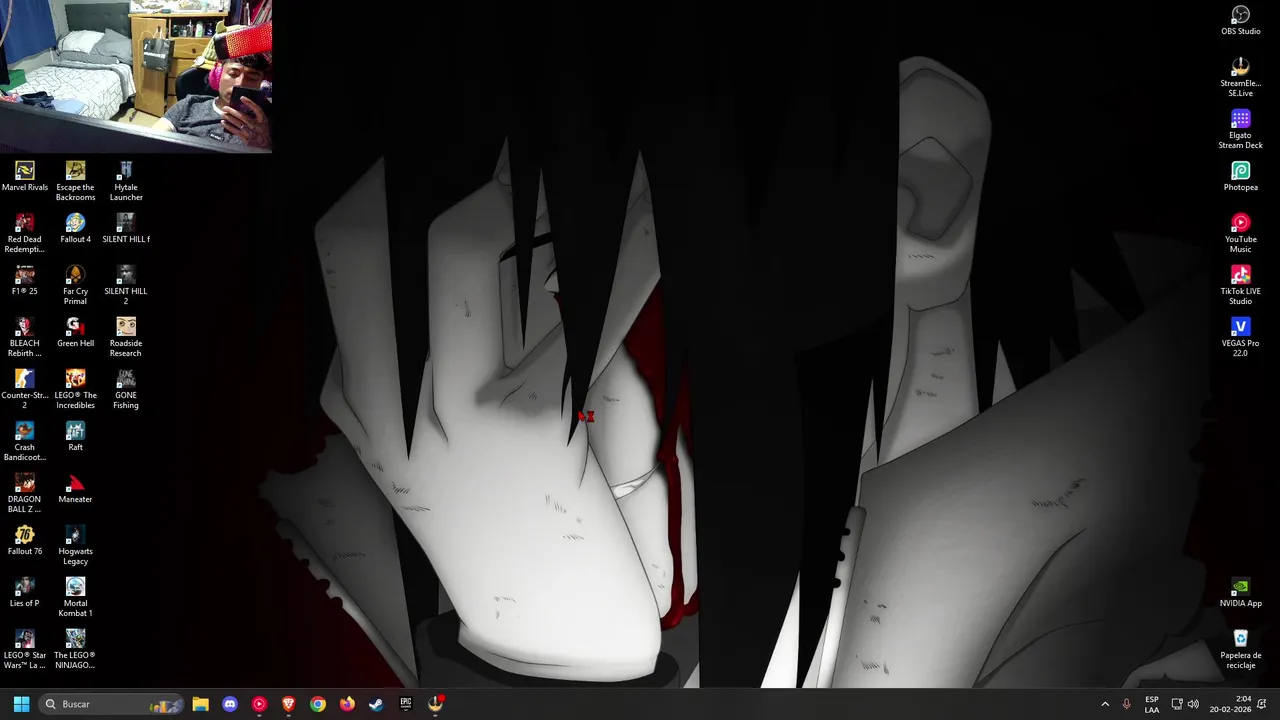
Task: Select LEGO The Incredibles icon
Action: click(x=75, y=390)
